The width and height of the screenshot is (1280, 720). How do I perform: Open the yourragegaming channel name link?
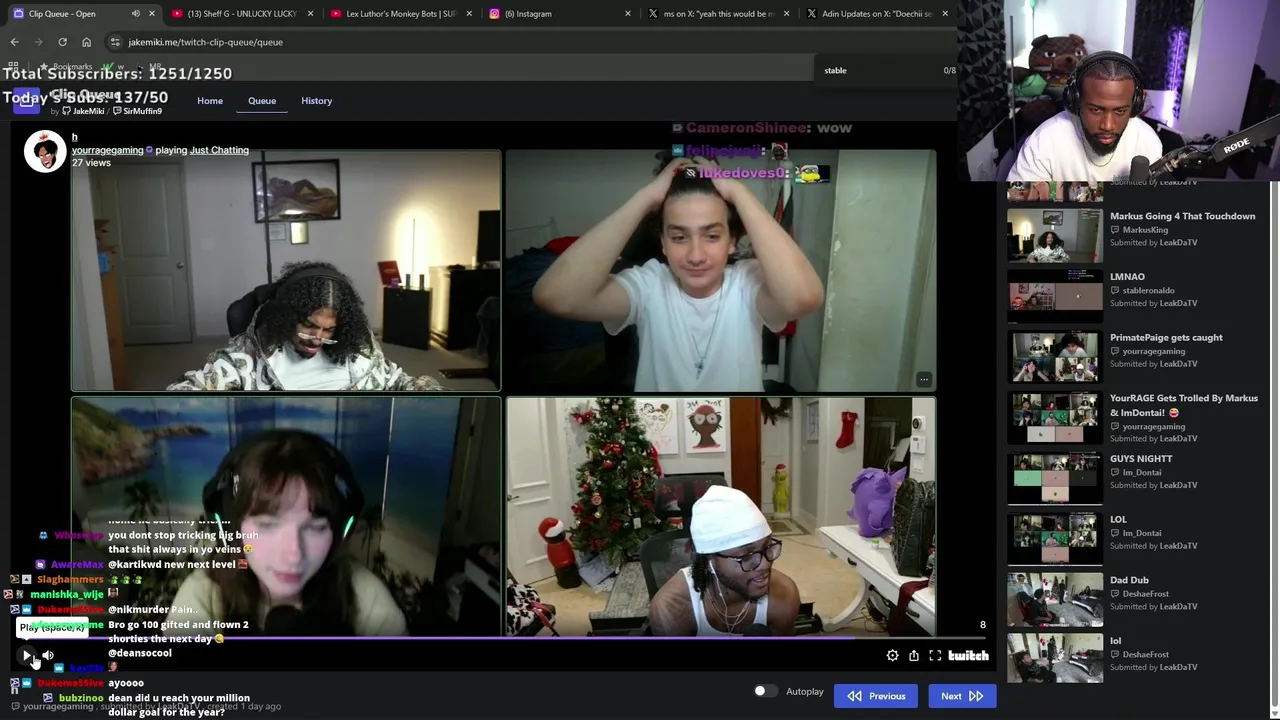pyautogui.click(x=107, y=150)
